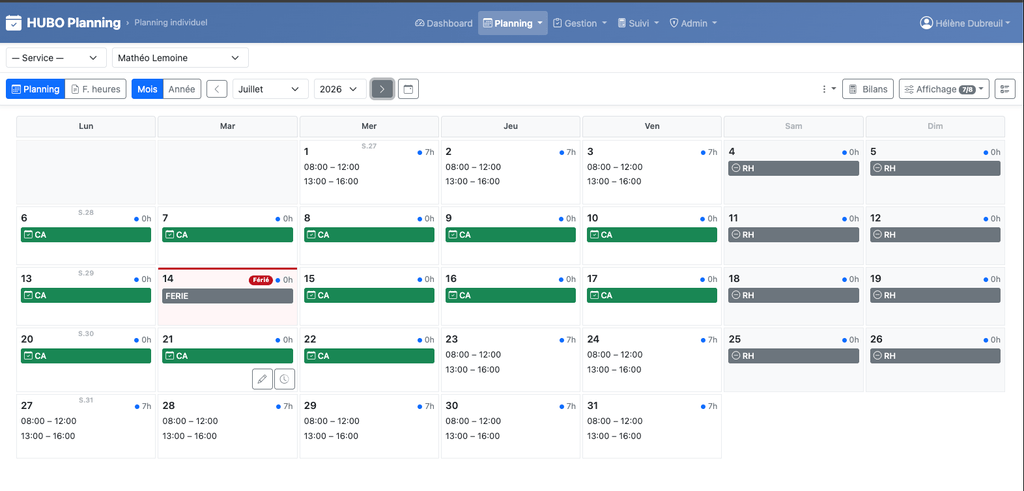The width and height of the screenshot is (1024, 491).
Task: Select the CA event on day 10
Action: coord(652,234)
